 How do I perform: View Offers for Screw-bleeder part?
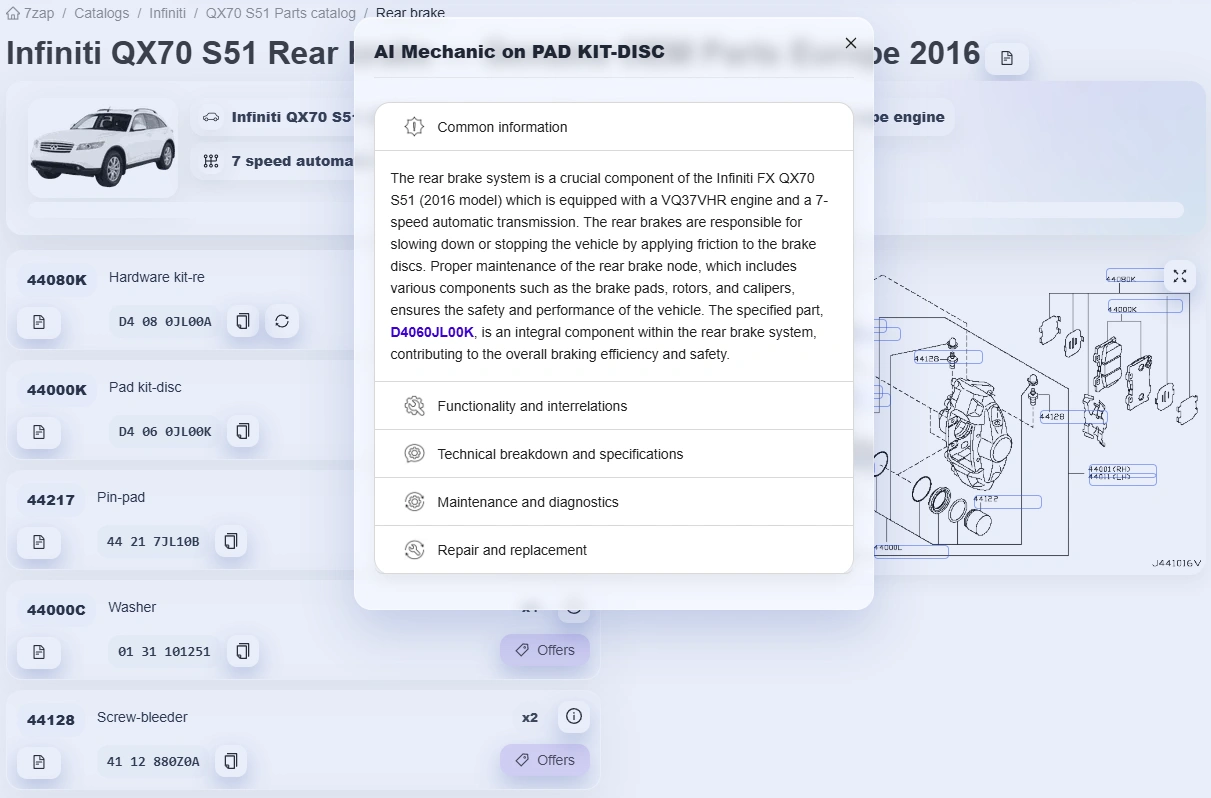[x=545, y=760]
